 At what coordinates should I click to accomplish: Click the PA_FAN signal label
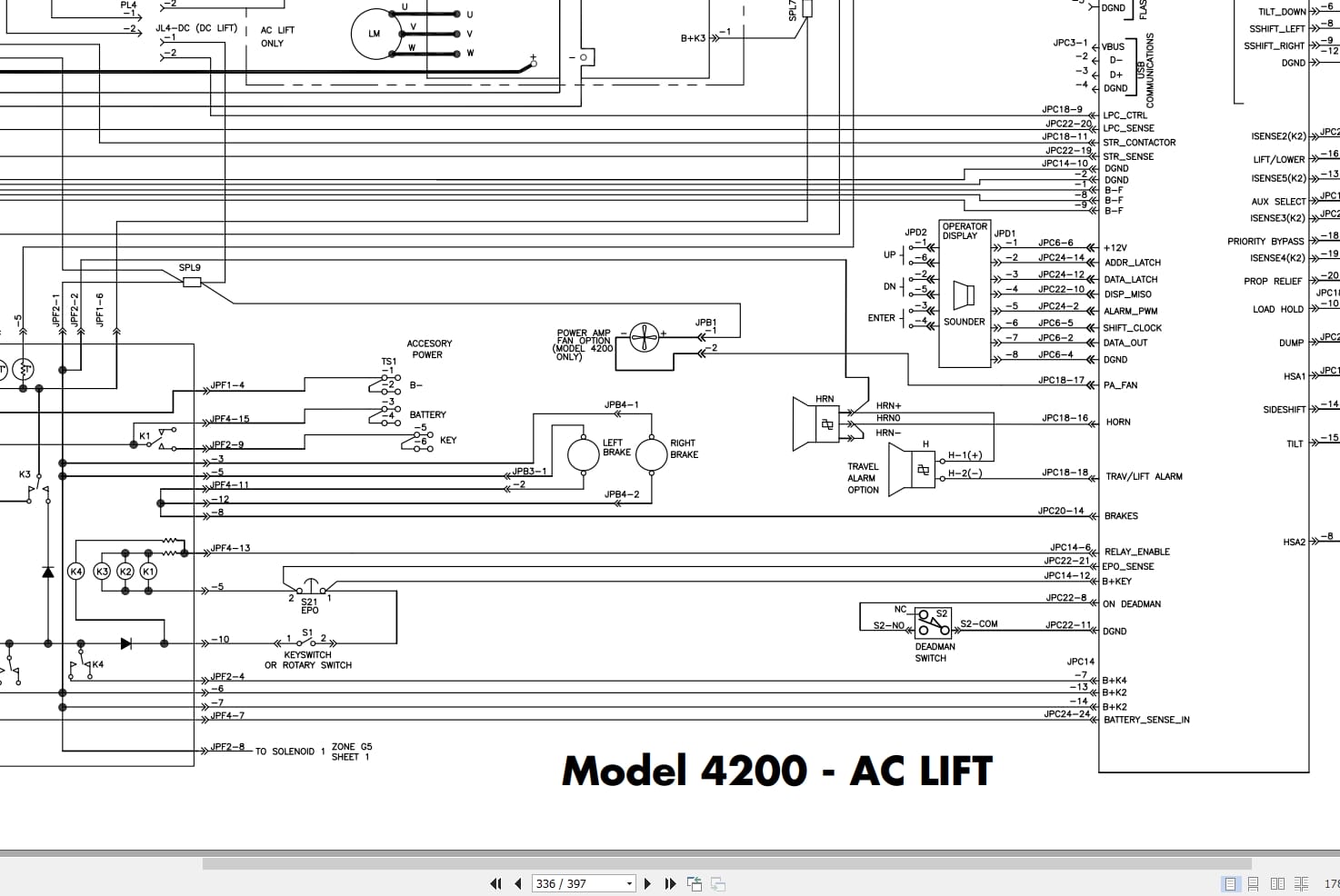pos(1121,385)
